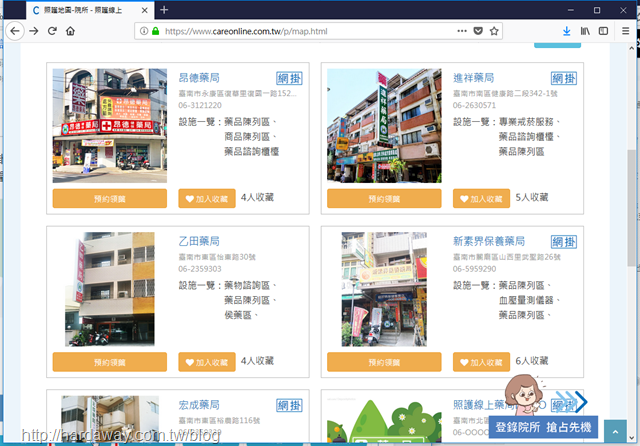
Task: Open the 進祥藥局 title link
Action: point(473,78)
